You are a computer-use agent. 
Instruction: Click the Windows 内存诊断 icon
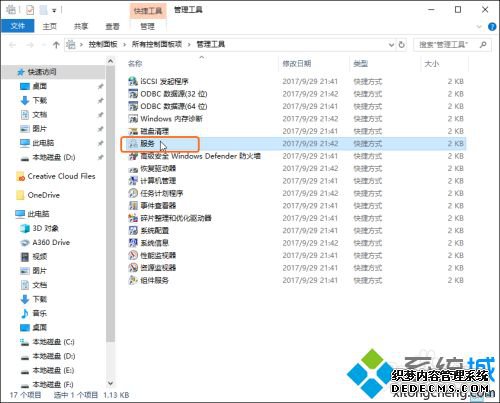(133, 118)
